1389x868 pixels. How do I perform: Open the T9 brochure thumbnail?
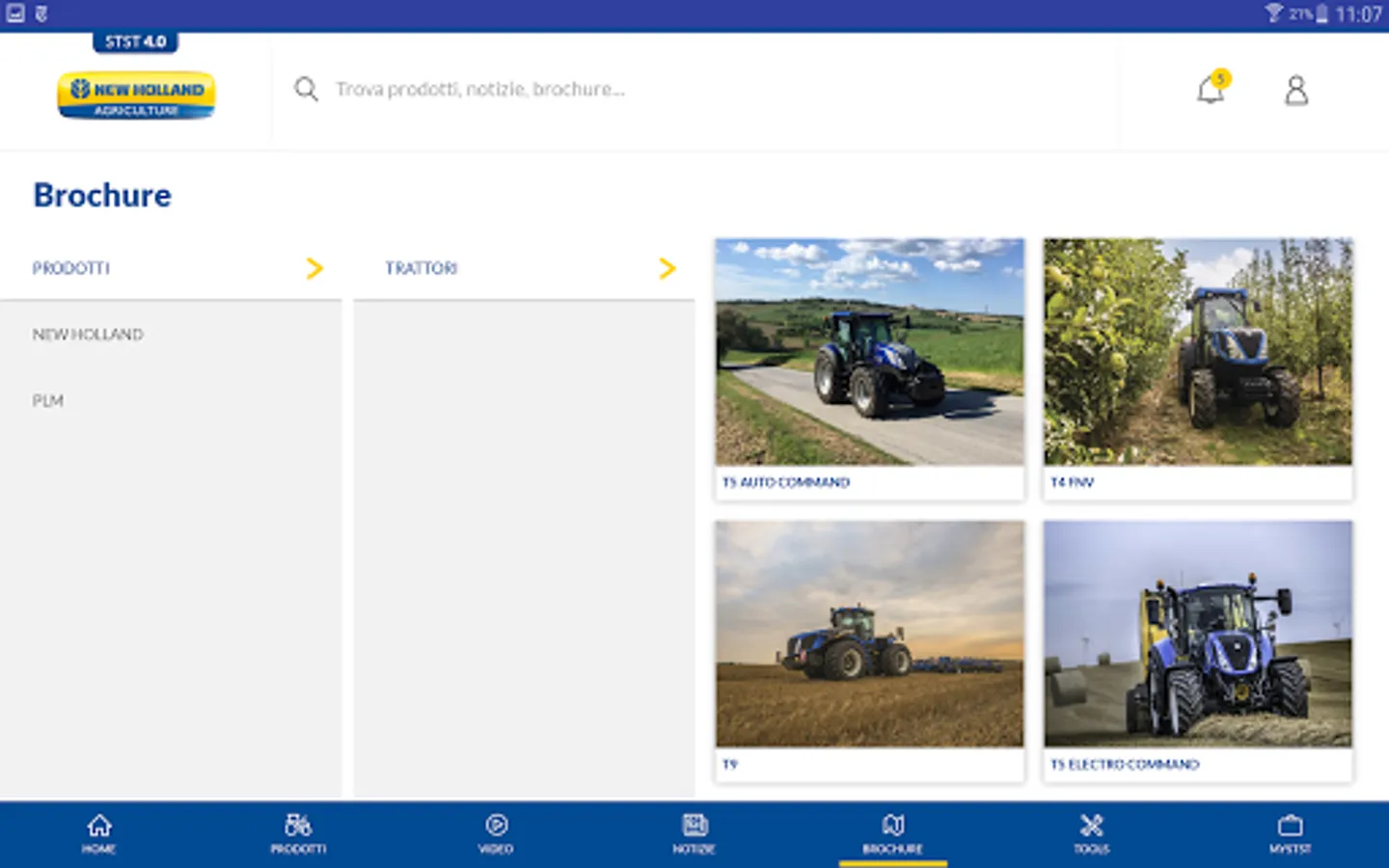(870, 634)
